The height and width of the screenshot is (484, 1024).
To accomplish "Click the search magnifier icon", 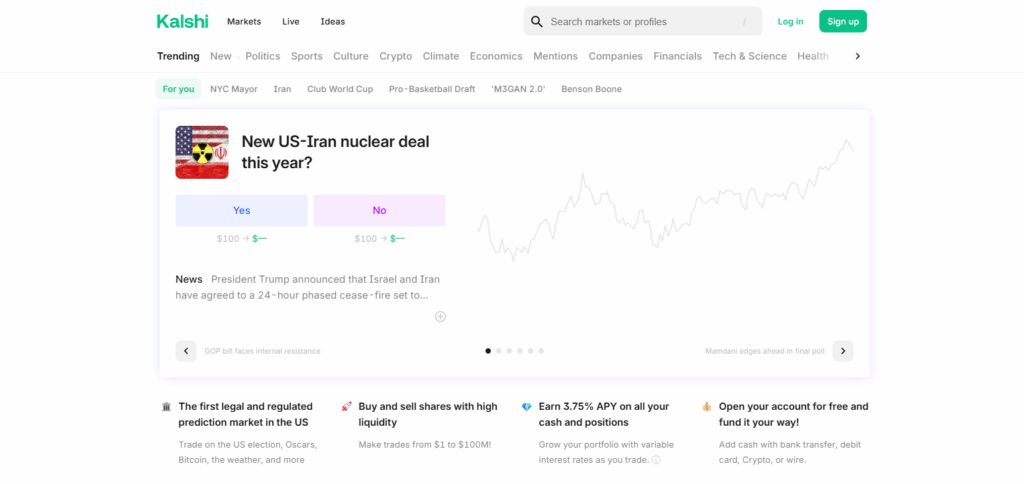I will [x=537, y=22].
